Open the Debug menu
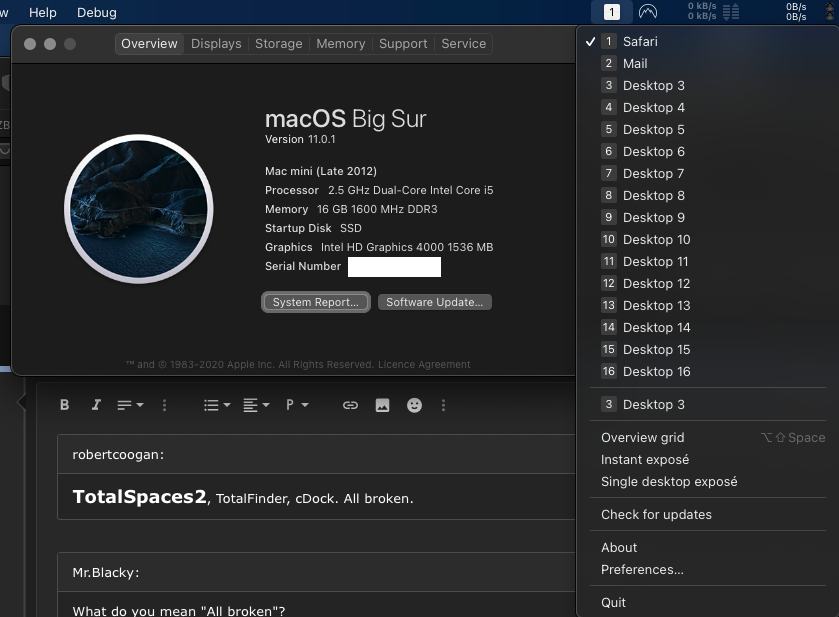 coord(97,12)
